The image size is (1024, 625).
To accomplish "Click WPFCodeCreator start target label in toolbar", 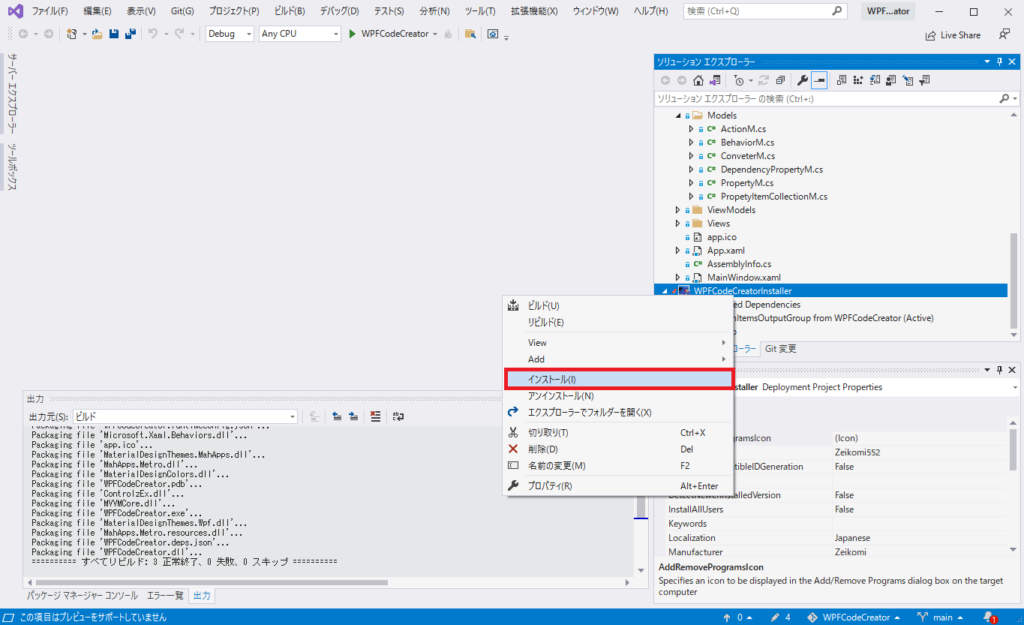I will (395, 34).
